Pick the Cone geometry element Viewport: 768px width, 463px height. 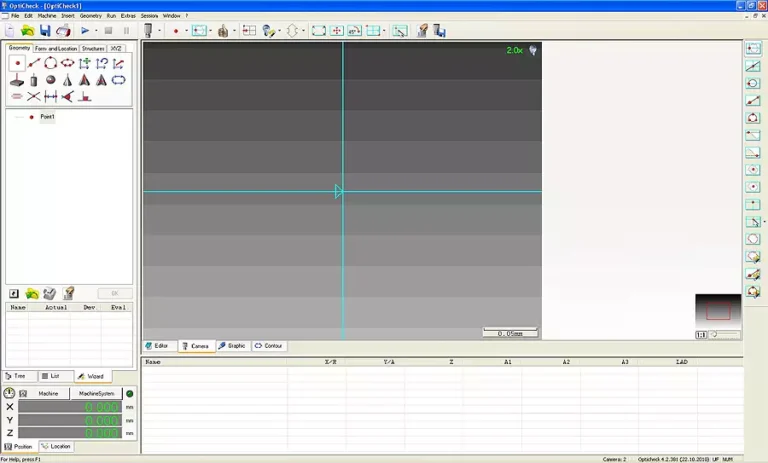[x=67, y=80]
